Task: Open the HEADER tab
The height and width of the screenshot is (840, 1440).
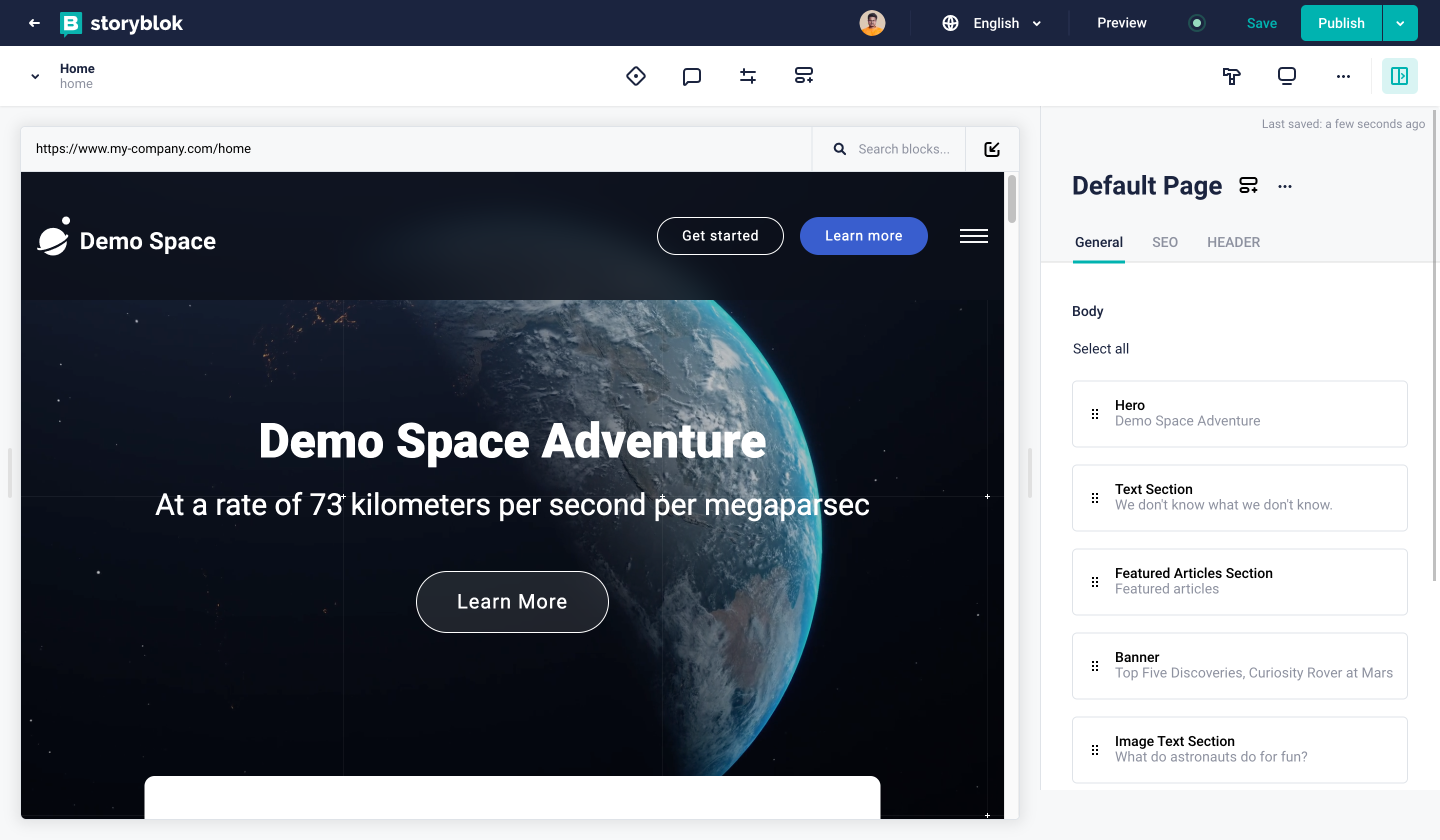Action: 1232,242
